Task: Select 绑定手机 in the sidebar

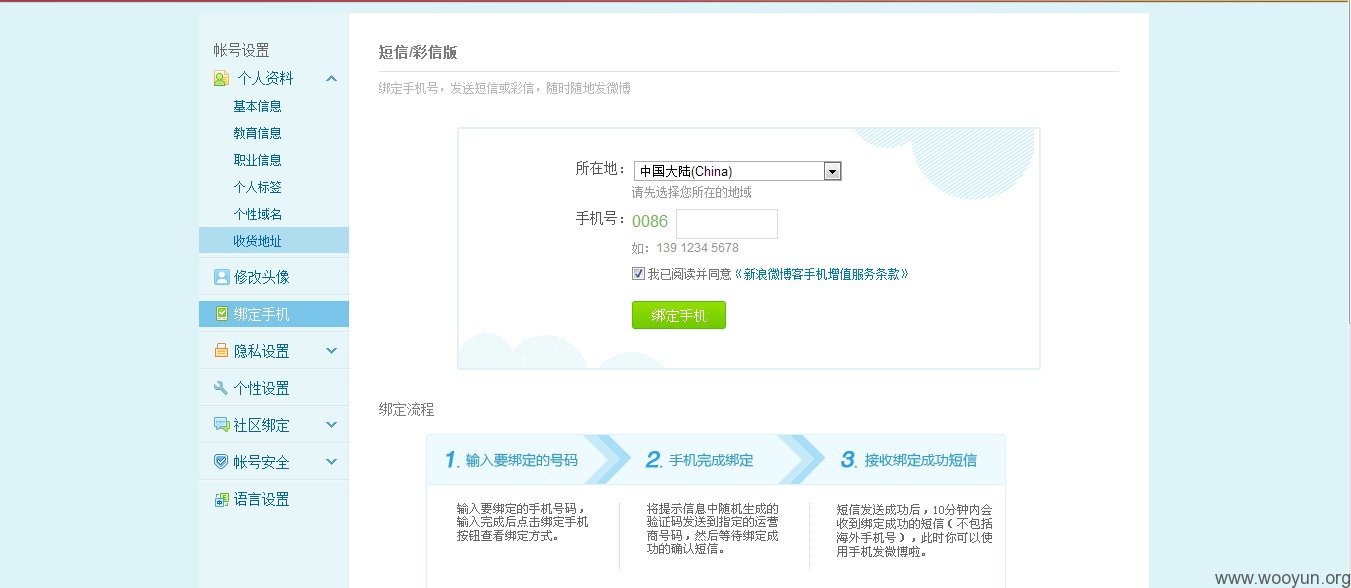Action: pos(274,314)
